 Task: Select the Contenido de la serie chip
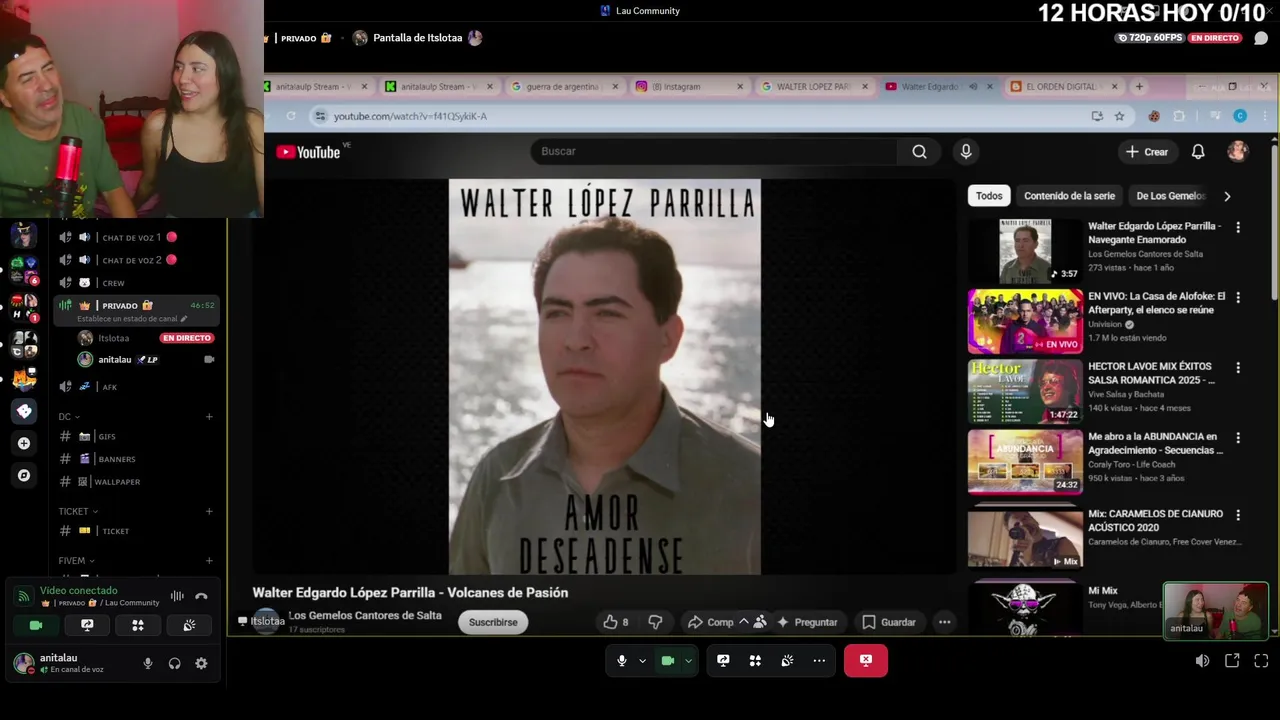tap(1069, 196)
